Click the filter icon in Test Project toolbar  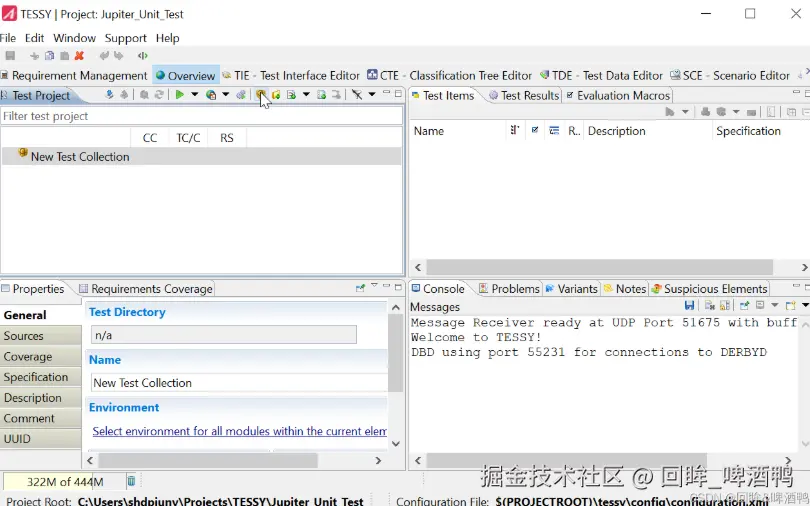[x=357, y=94]
